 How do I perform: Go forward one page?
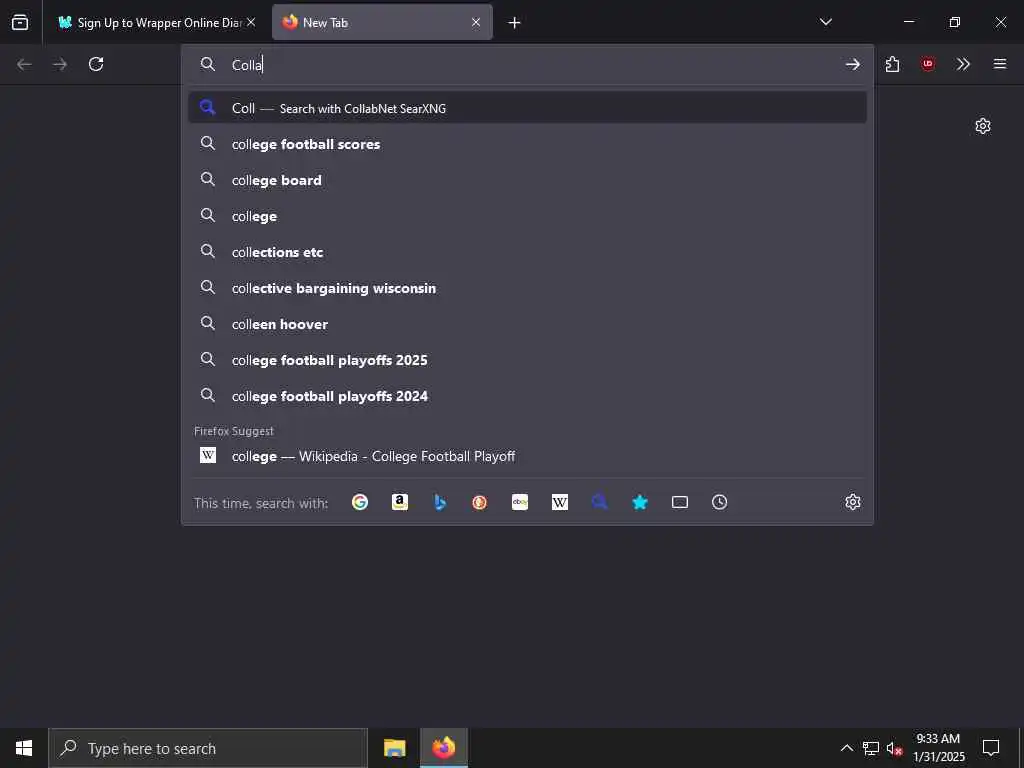coord(60,64)
